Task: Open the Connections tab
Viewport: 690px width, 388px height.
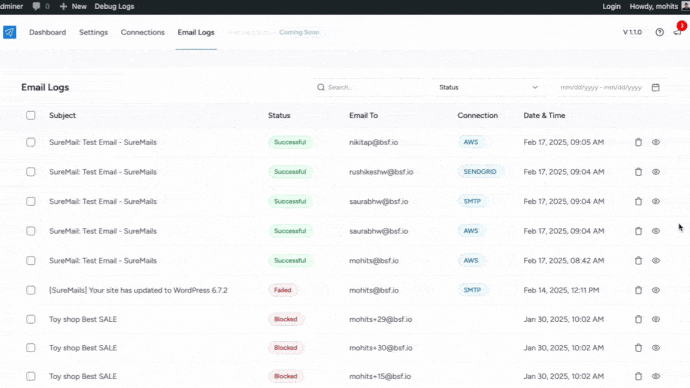Action: coord(143,32)
